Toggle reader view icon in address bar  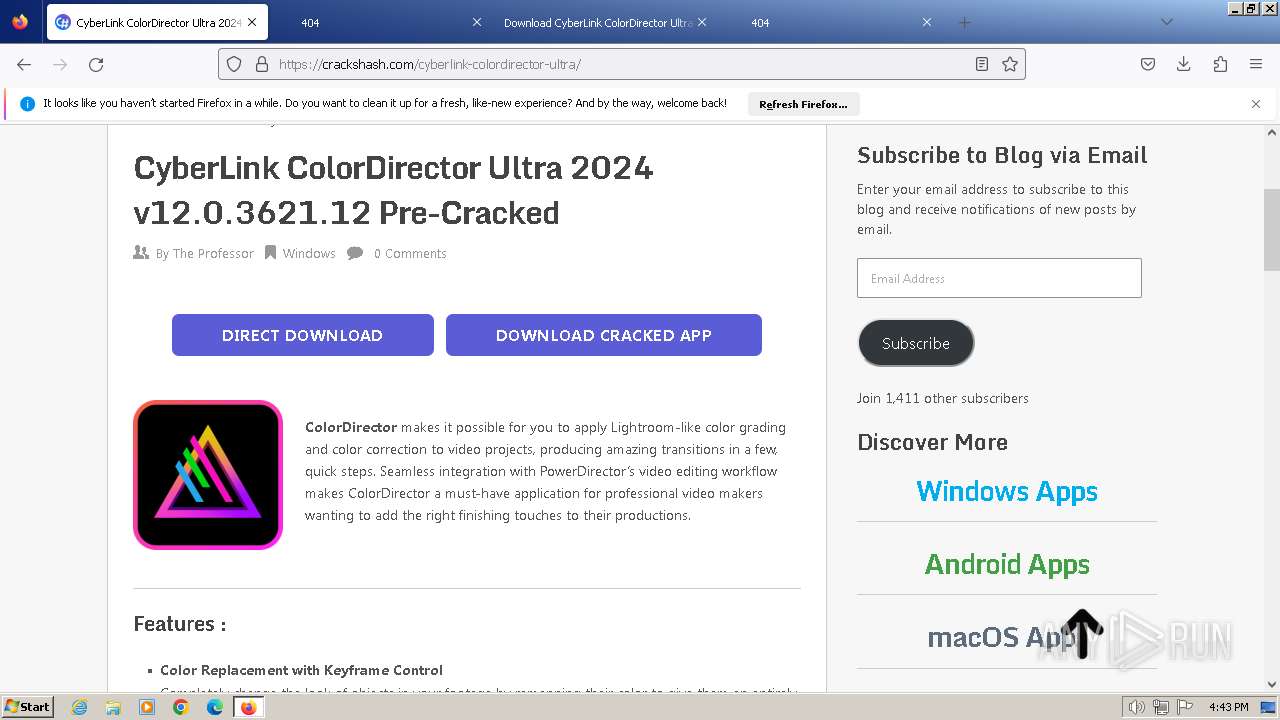tap(982, 64)
